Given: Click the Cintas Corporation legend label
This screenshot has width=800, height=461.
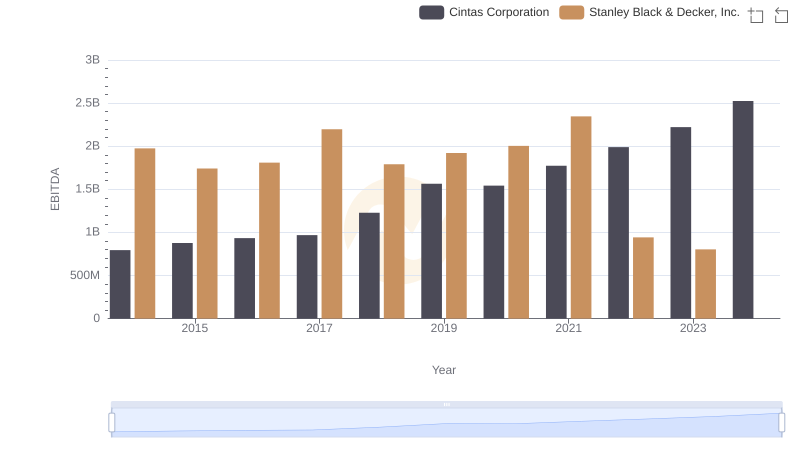Looking at the screenshot, I should click(x=499, y=12).
